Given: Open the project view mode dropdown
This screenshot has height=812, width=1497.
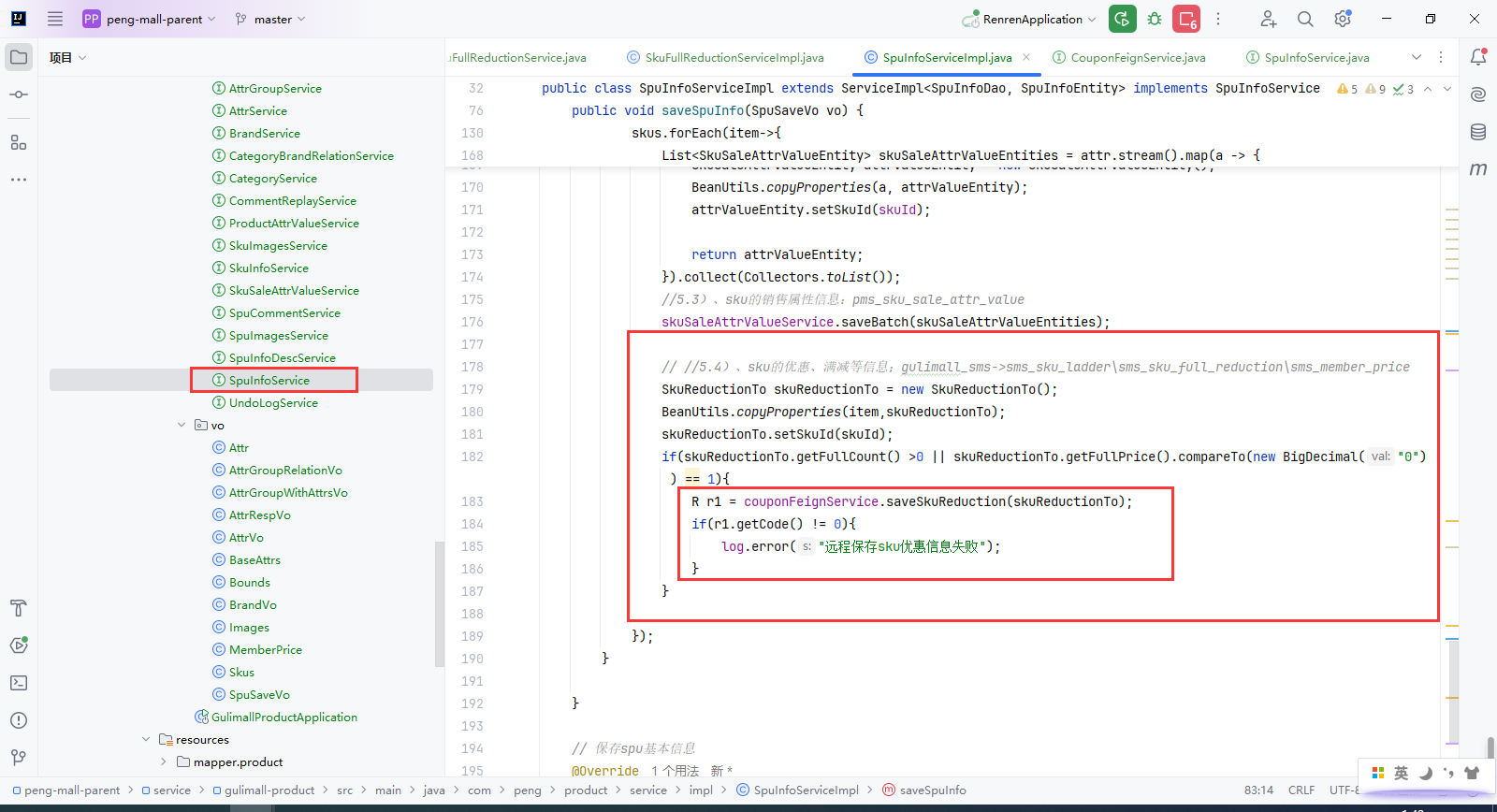Looking at the screenshot, I should tap(68, 57).
